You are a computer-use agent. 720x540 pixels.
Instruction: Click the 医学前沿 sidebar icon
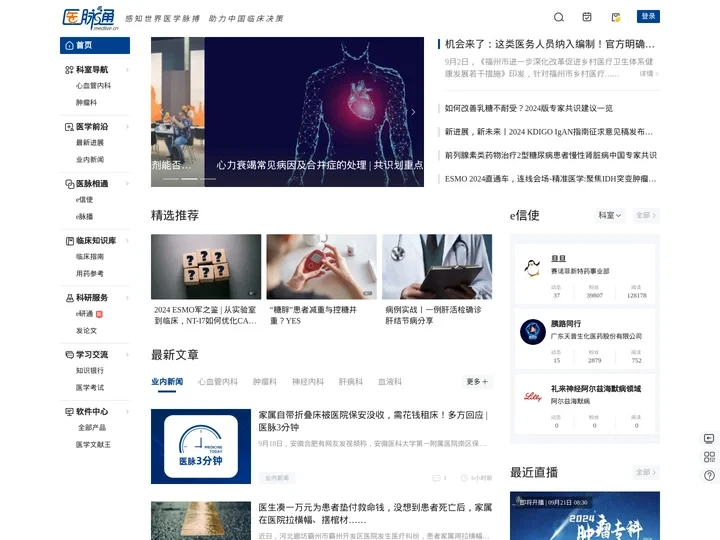pos(69,127)
